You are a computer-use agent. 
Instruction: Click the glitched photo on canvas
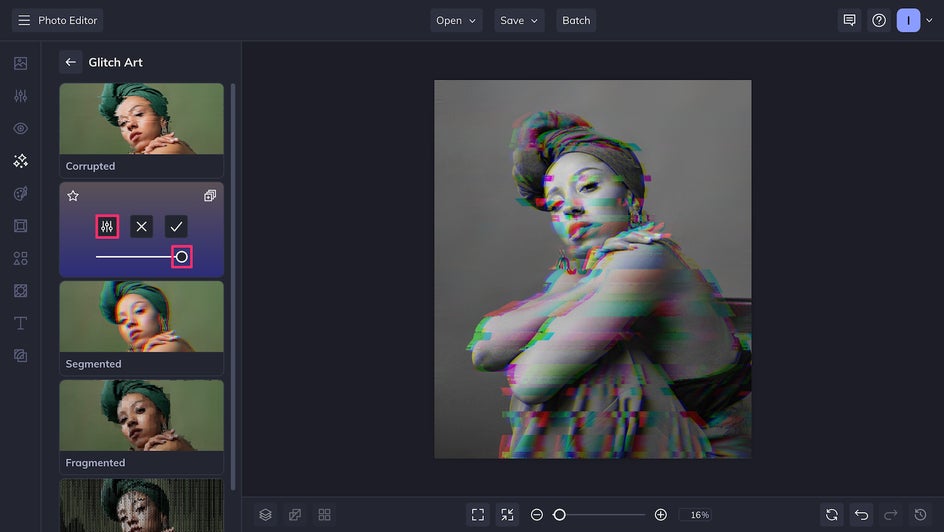(x=592, y=269)
